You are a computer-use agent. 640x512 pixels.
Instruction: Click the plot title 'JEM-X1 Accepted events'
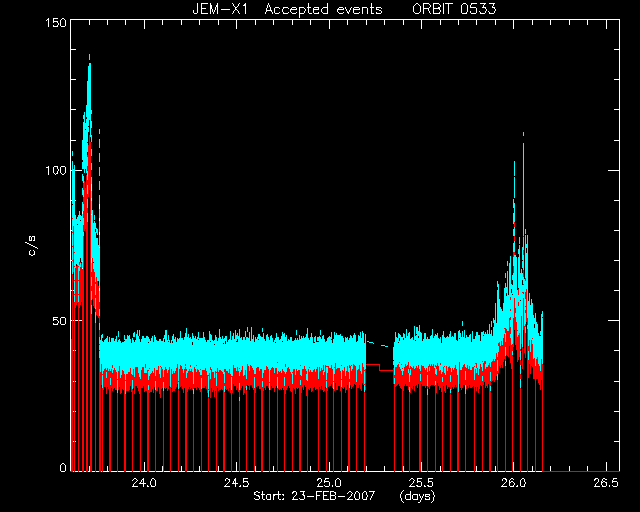tap(287, 9)
